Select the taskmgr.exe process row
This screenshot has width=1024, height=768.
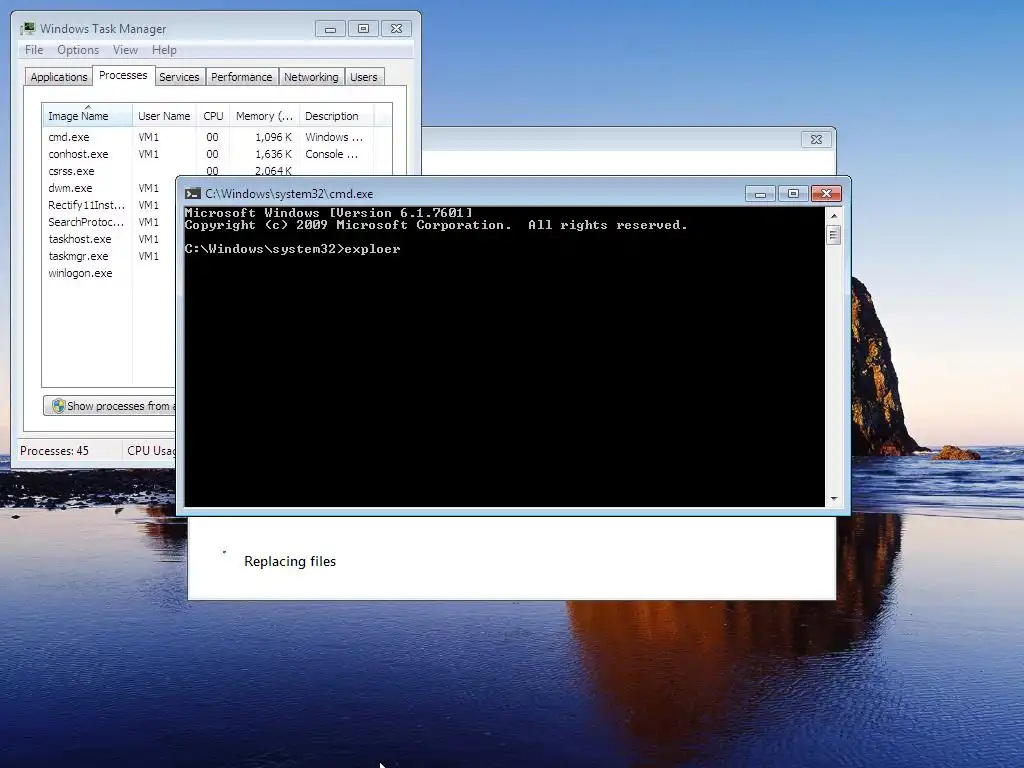(110, 256)
